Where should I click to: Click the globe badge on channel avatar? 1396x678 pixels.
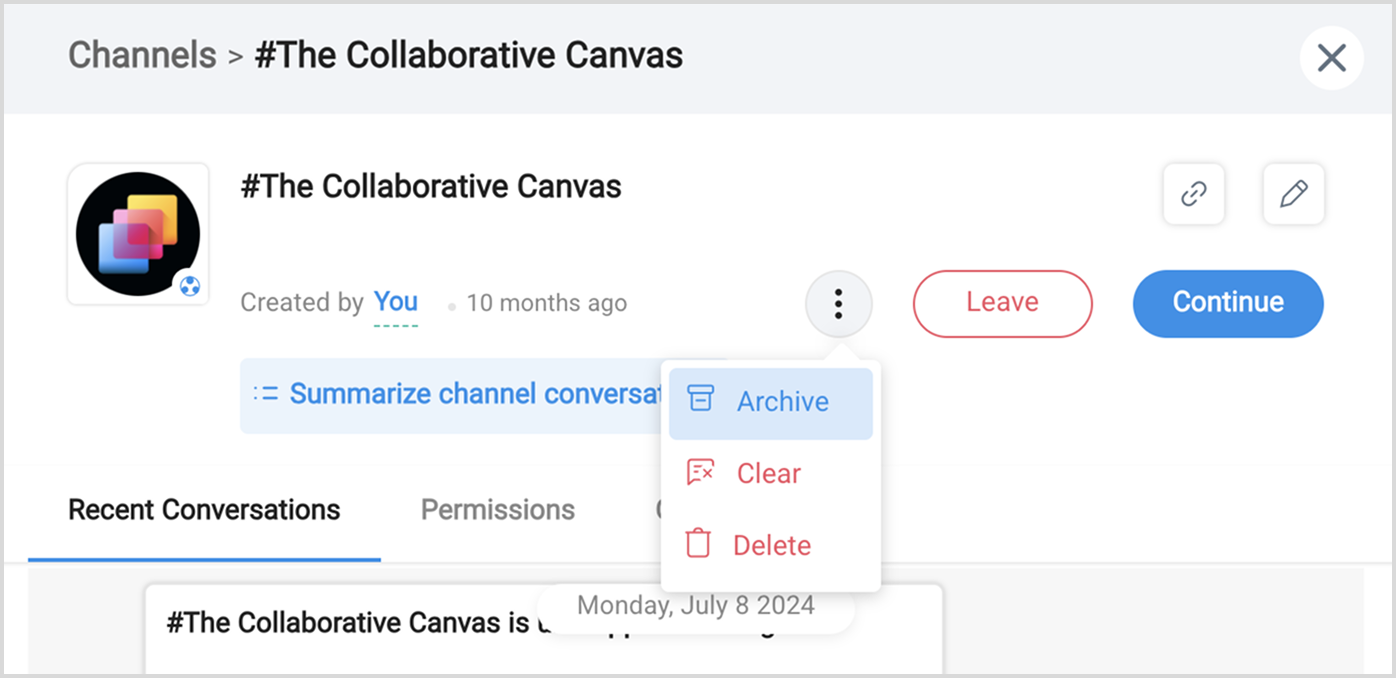[x=189, y=287]
